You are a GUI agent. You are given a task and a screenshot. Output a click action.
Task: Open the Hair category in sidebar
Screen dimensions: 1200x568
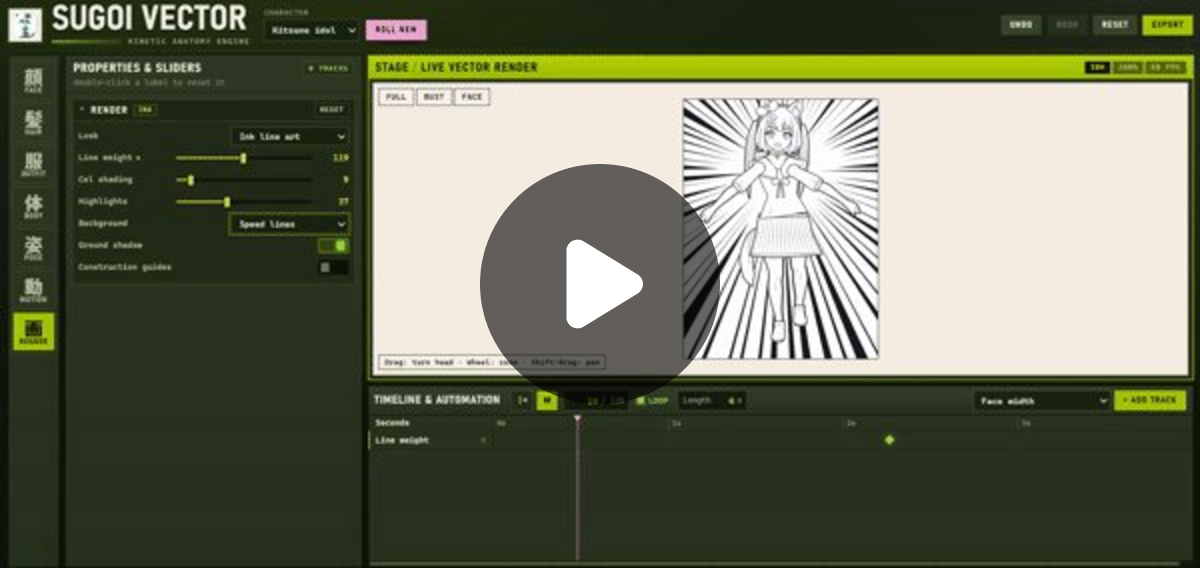pyautogui.click(x=33, y=122)
